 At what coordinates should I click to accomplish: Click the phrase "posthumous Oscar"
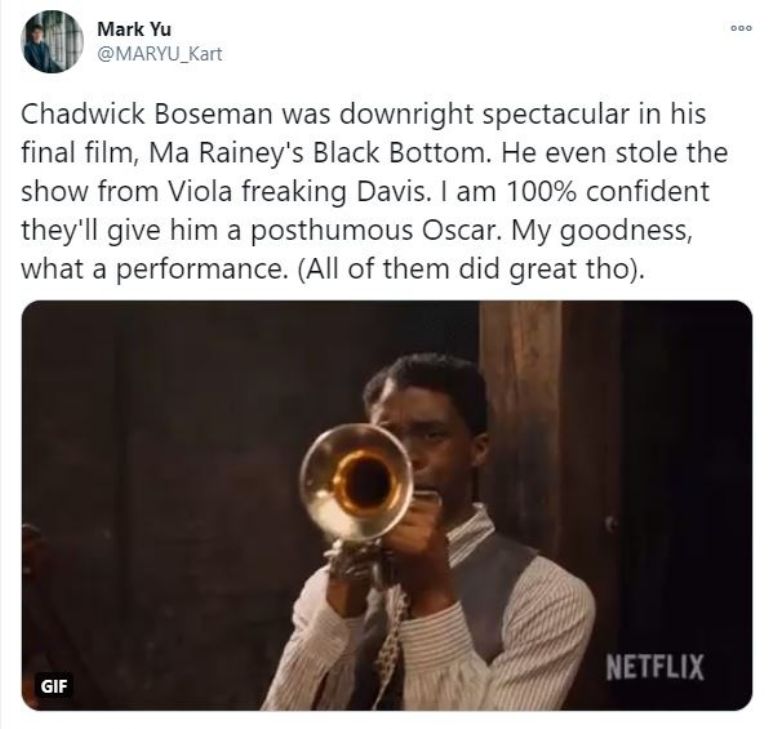[376, 230]
